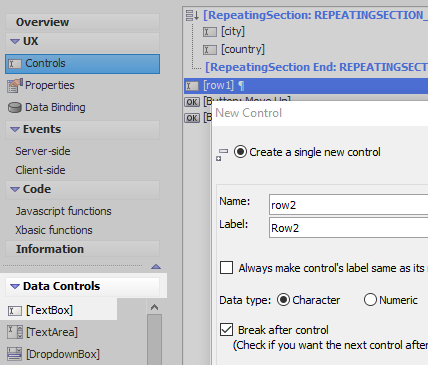Image resolution: width=428 pixels, height=365 pixels.
Task: Select the [TextArea] data control
Action: point(52,332)
